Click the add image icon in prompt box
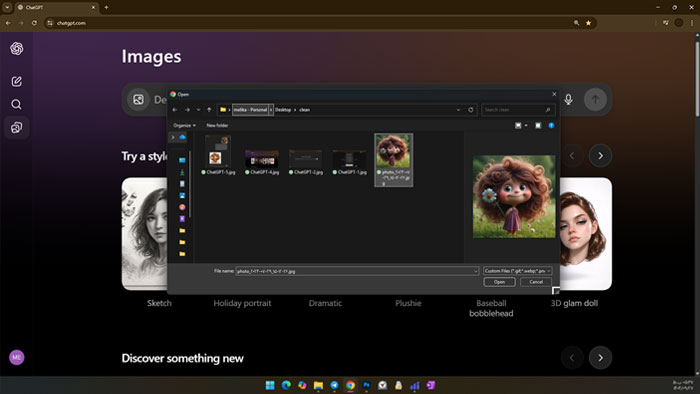 pyautogui.click(x=138, y=99)
